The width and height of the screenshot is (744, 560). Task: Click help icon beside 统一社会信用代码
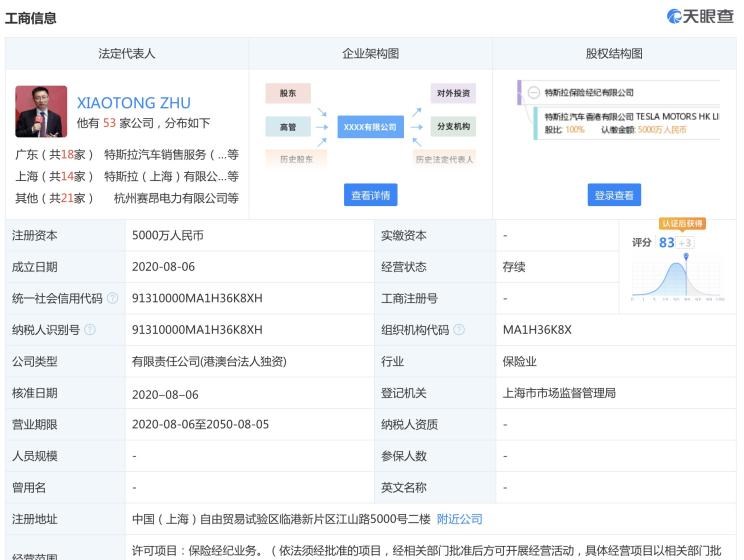113,299
